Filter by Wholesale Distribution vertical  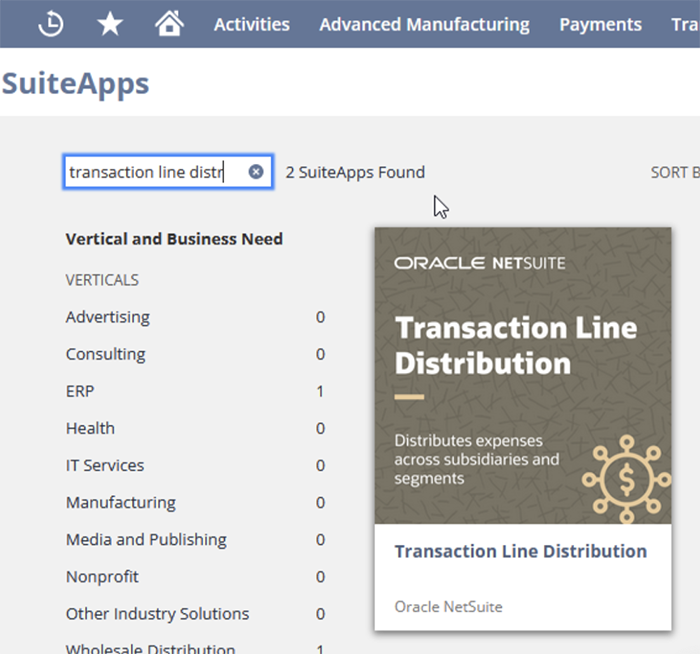[150, 647]
